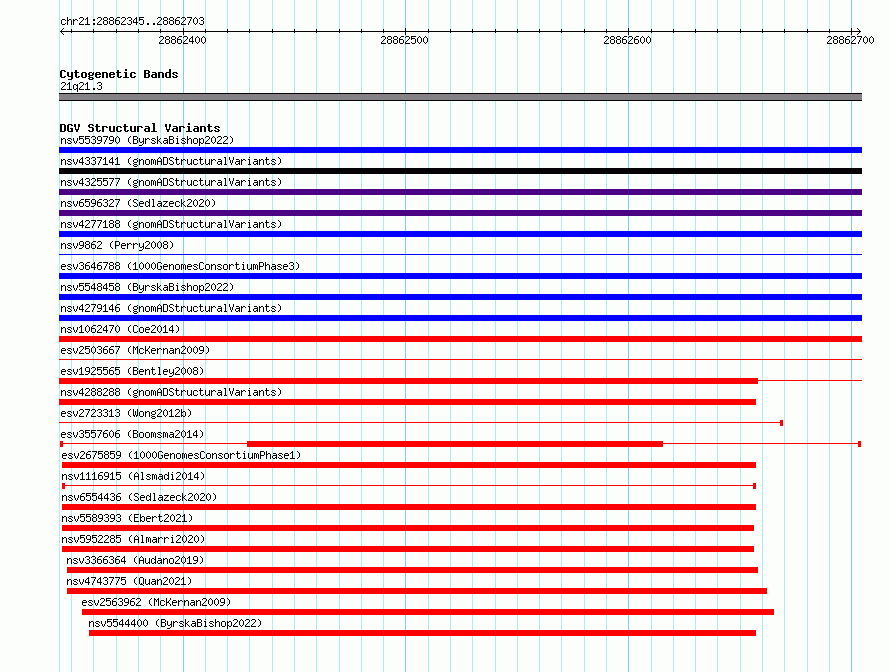Image resolution: width=890 pixels, height=672 pixels.
Task: Select the esv2563962 (McKernan2009) label
Action: (x=156, y=602)
